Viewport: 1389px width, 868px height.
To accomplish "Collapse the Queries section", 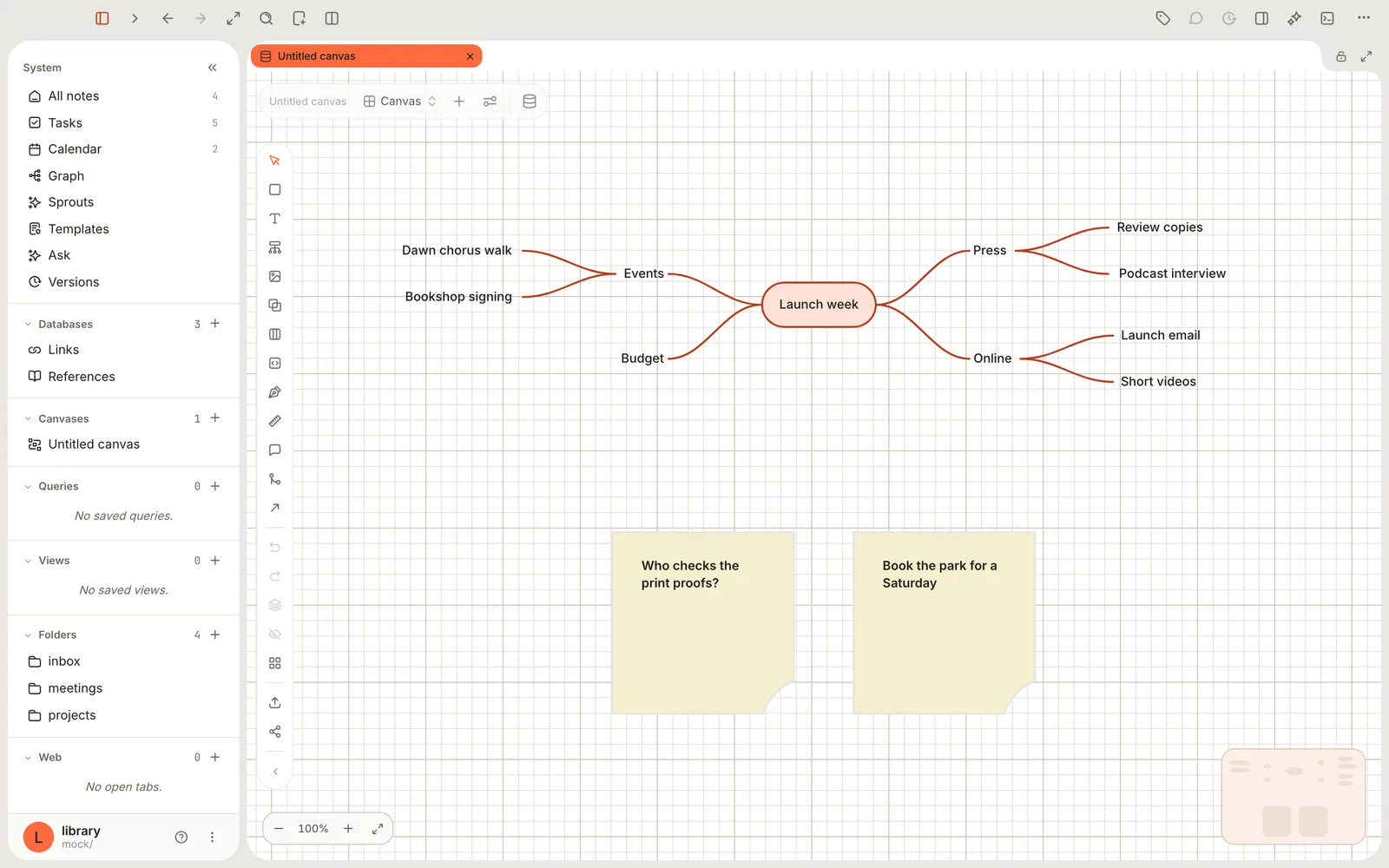I will click(28, 487).
